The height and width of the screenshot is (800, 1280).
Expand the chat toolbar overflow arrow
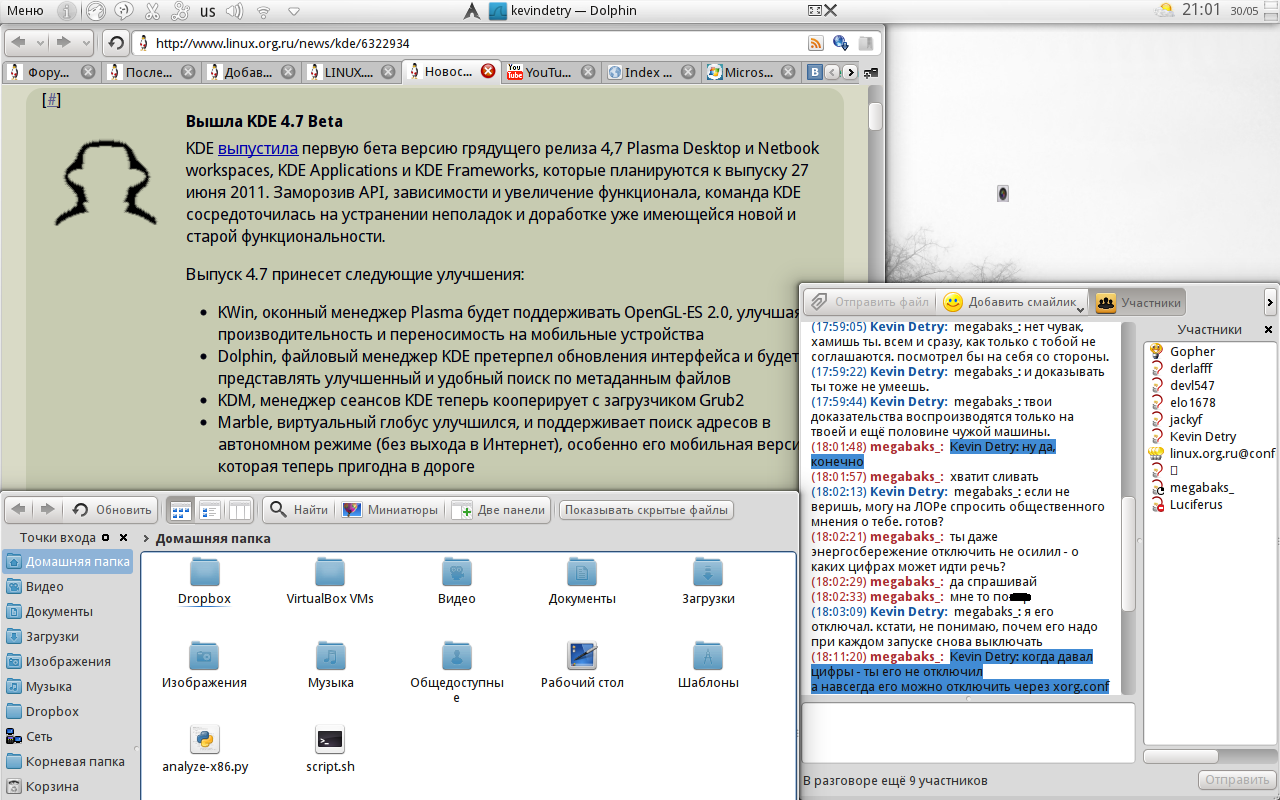click(1270, 301)
